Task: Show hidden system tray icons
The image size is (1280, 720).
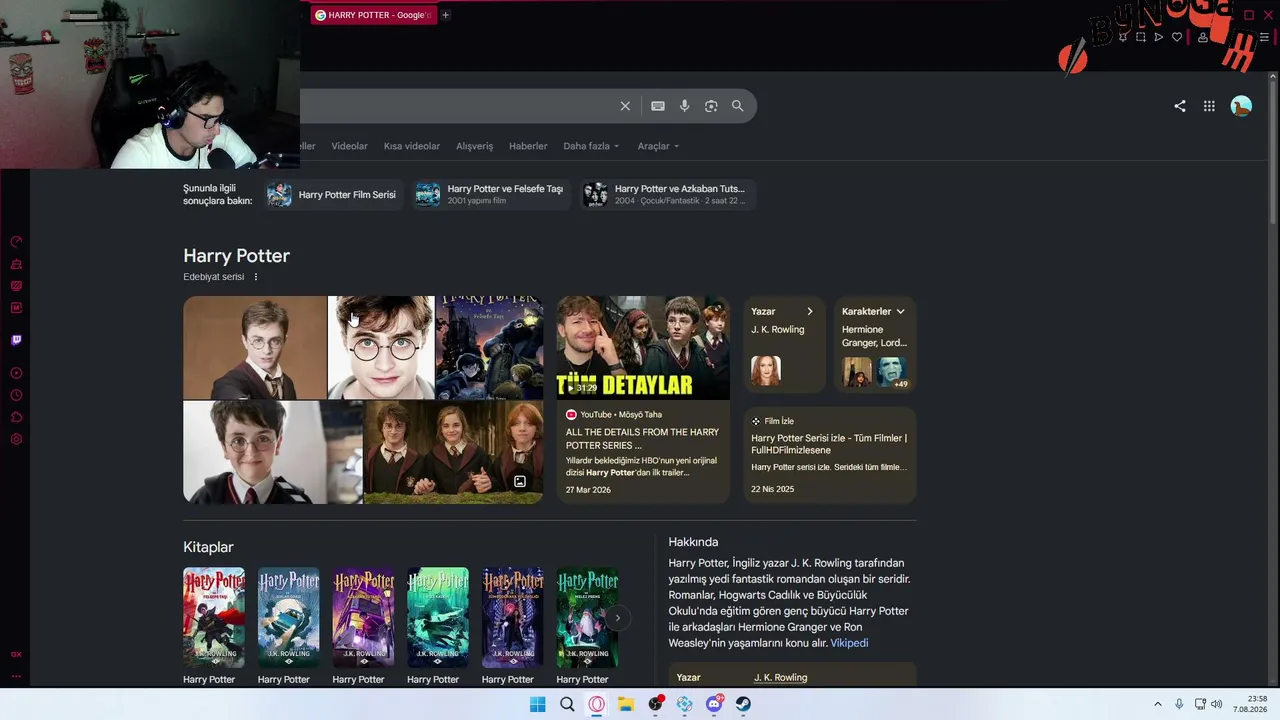Action: click(1158, 704)
